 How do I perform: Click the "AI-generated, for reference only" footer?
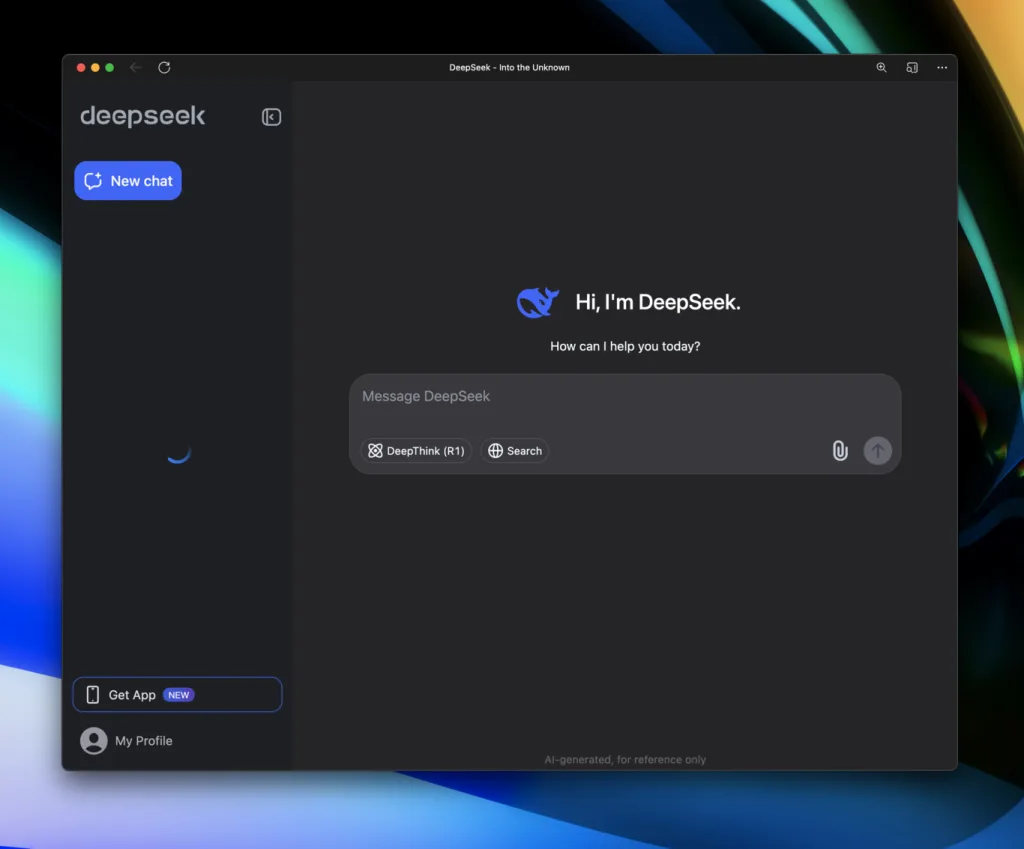(x=625, y=760)
